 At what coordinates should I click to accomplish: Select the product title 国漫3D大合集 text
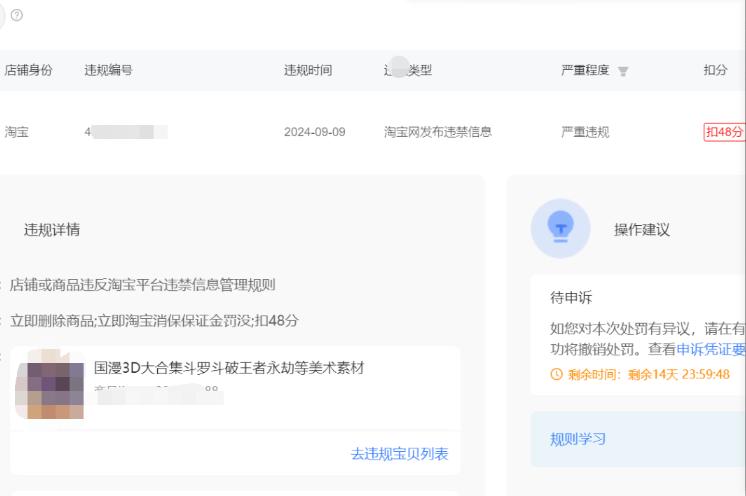(x=229, y=368)
